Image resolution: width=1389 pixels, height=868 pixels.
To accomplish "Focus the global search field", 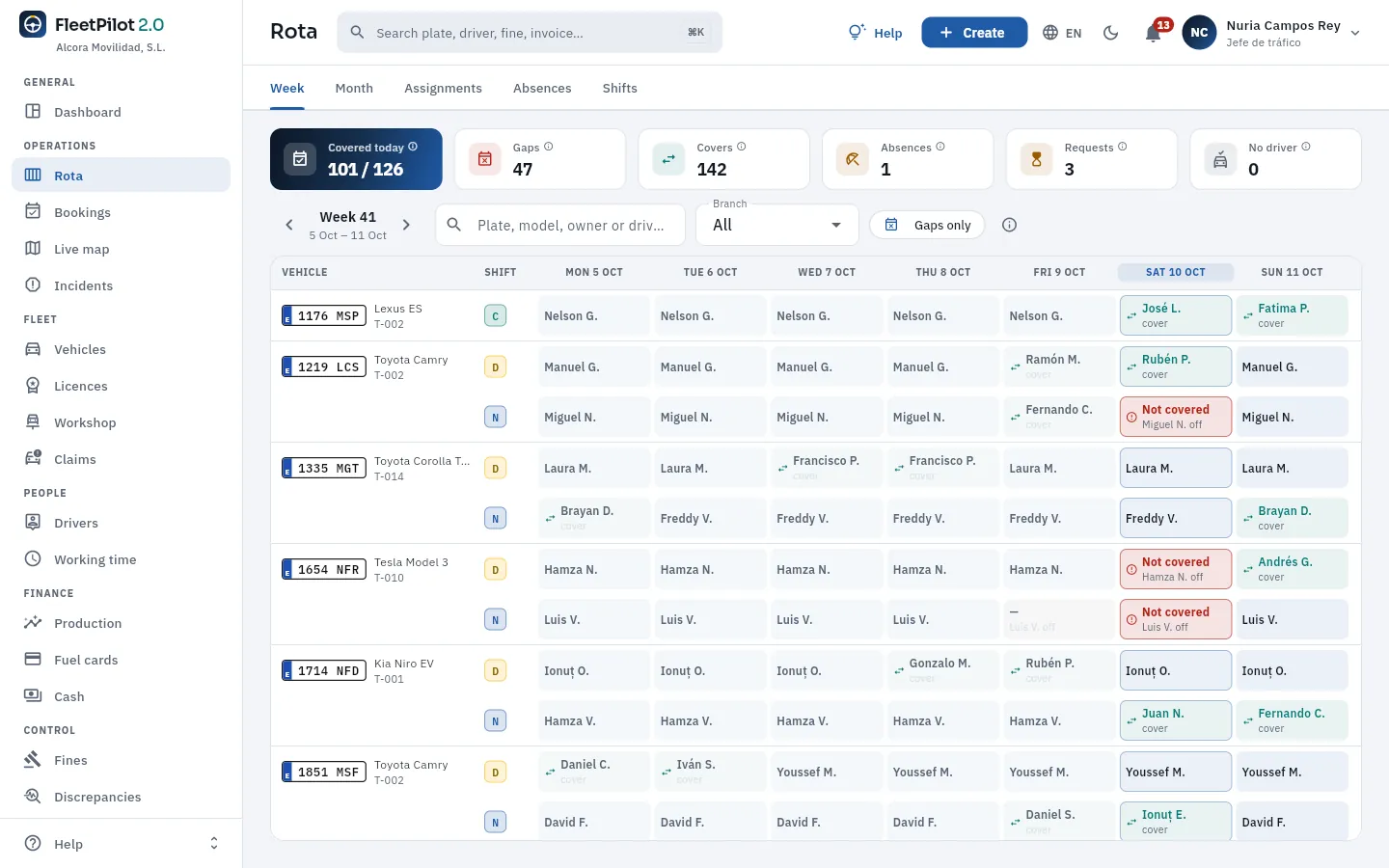I will coord(530,33).
